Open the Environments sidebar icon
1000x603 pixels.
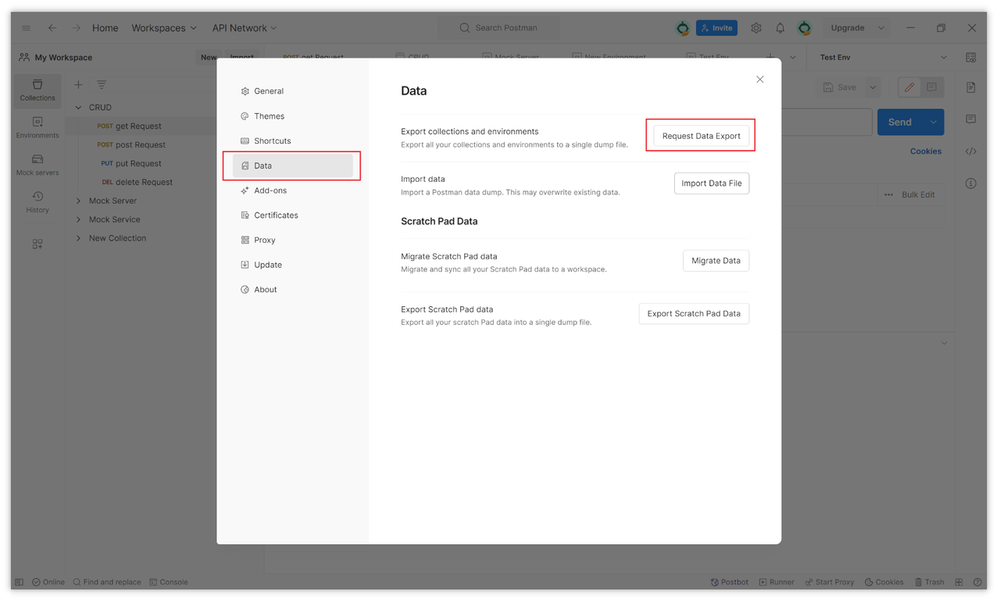tap(37, 127)
